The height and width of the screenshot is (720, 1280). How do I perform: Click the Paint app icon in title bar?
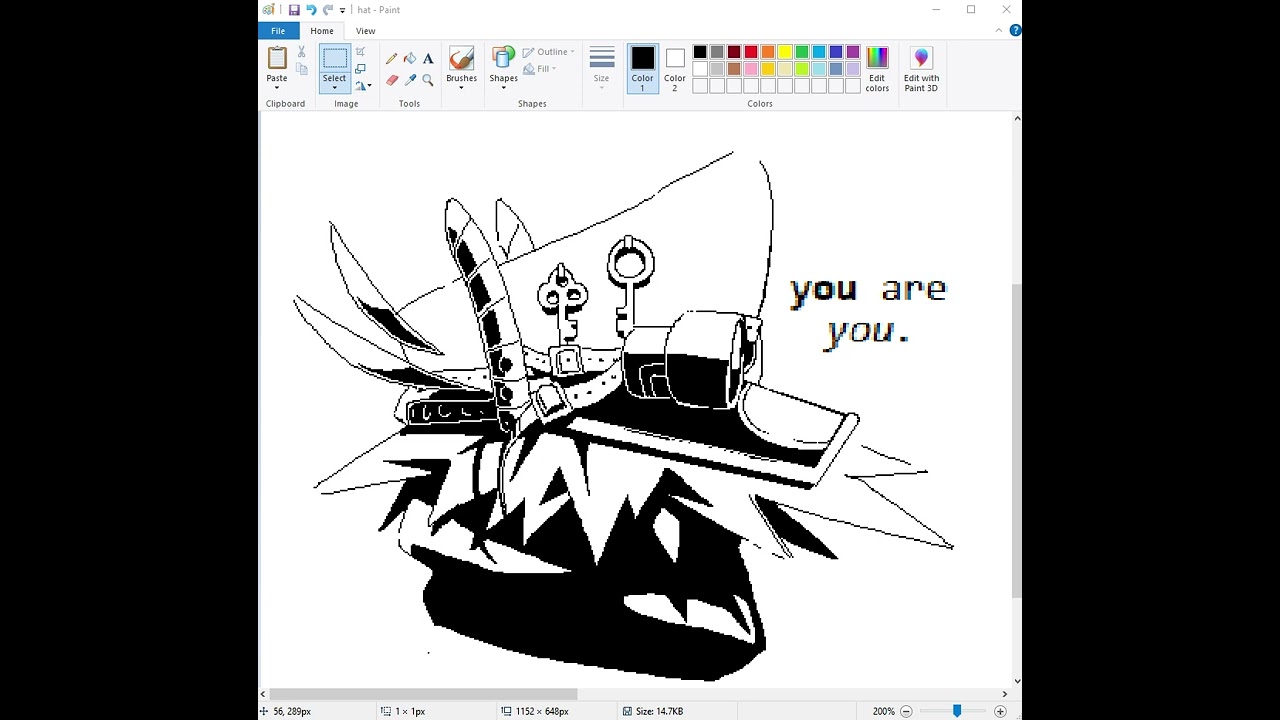coord(268,10)
